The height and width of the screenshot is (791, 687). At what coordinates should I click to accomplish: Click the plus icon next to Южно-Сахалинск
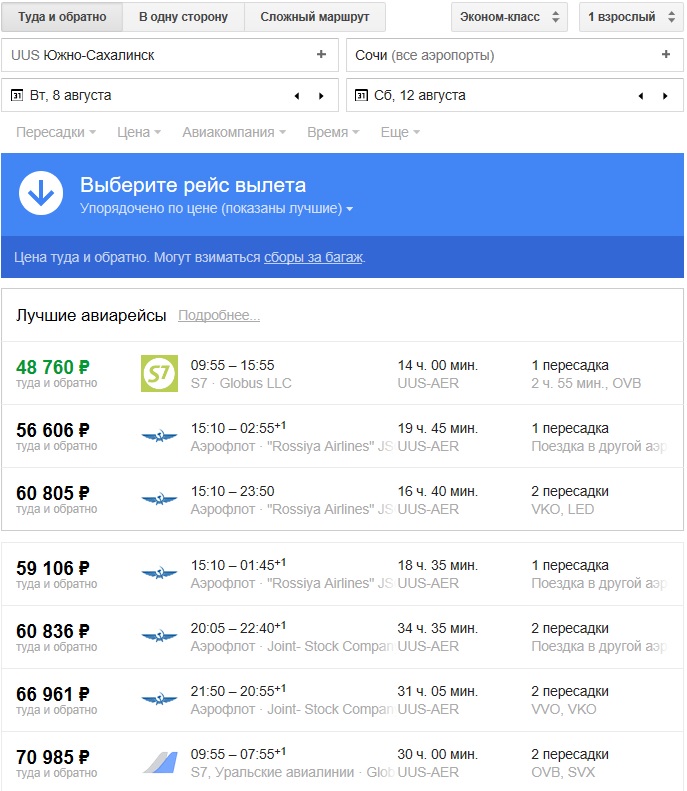click(x=321, y=54)
